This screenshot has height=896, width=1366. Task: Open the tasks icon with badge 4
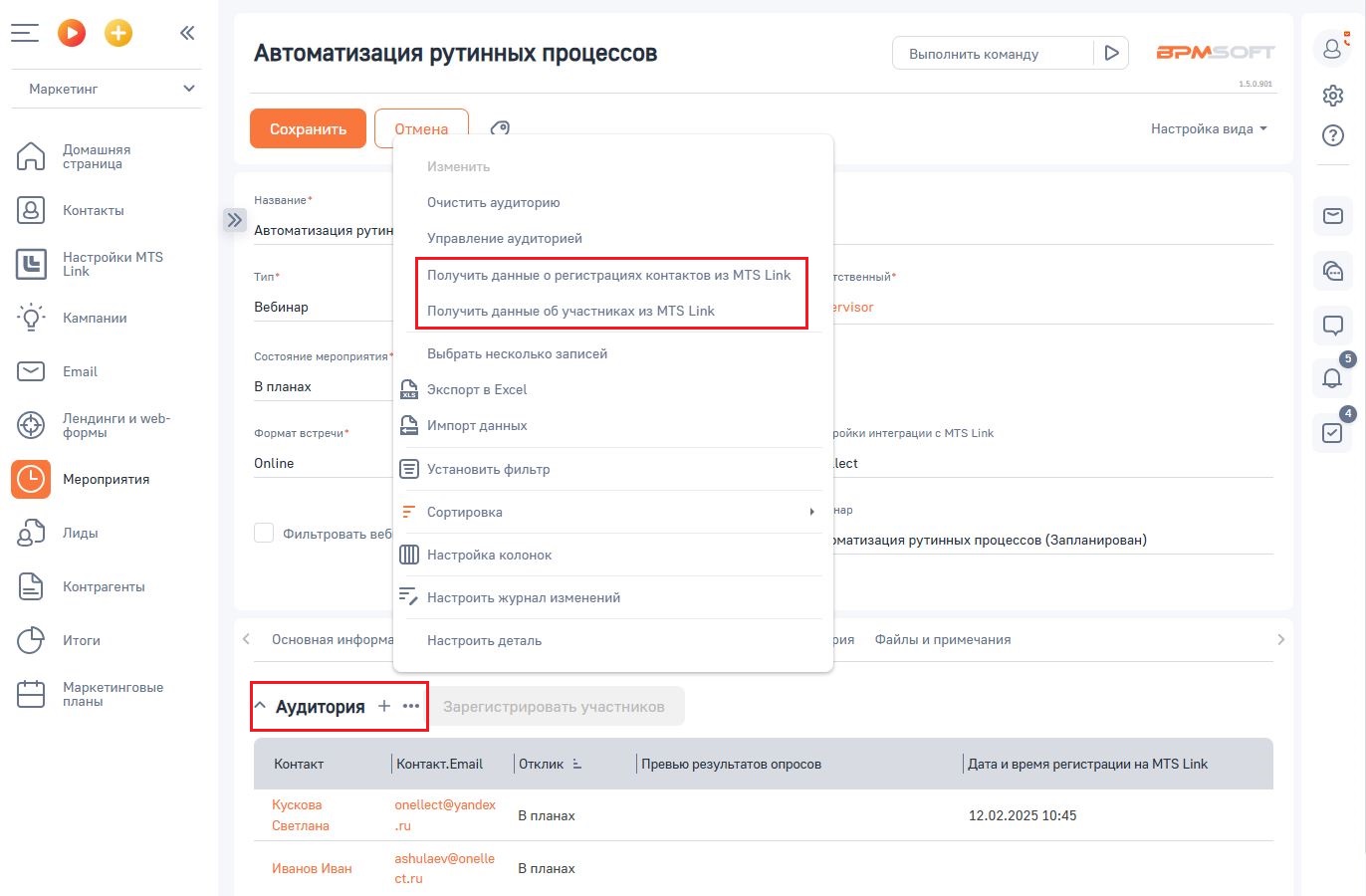click(1332, 433)
